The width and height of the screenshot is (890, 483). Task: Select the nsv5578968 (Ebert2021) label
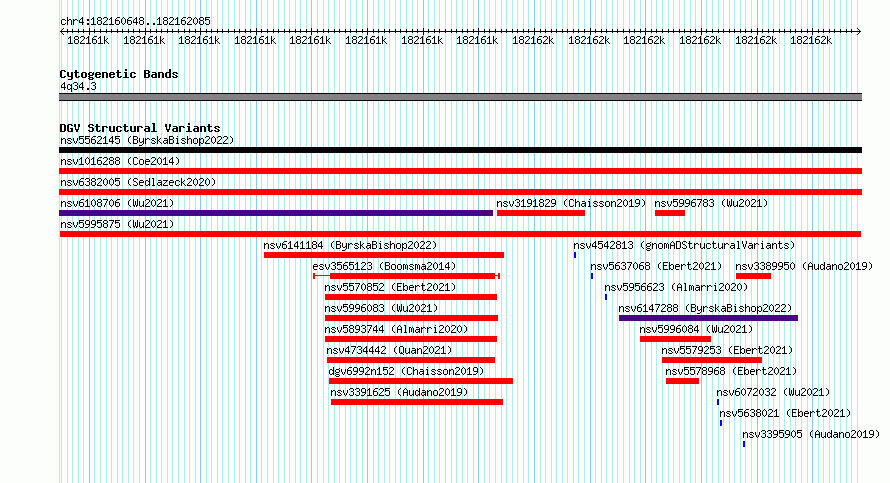click(731, 371)
